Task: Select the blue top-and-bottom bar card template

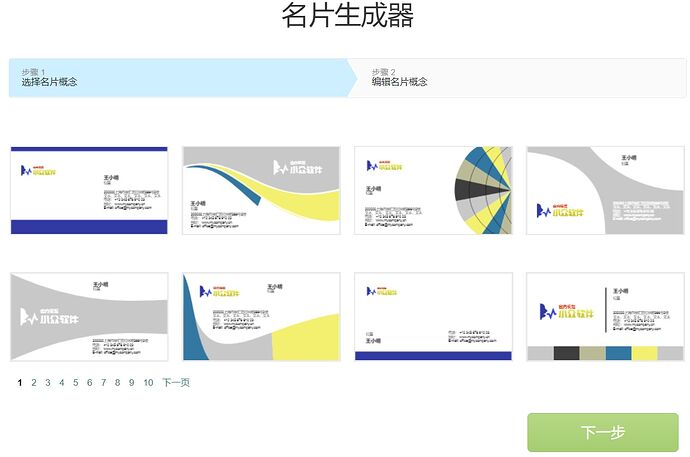Action: 89,190
